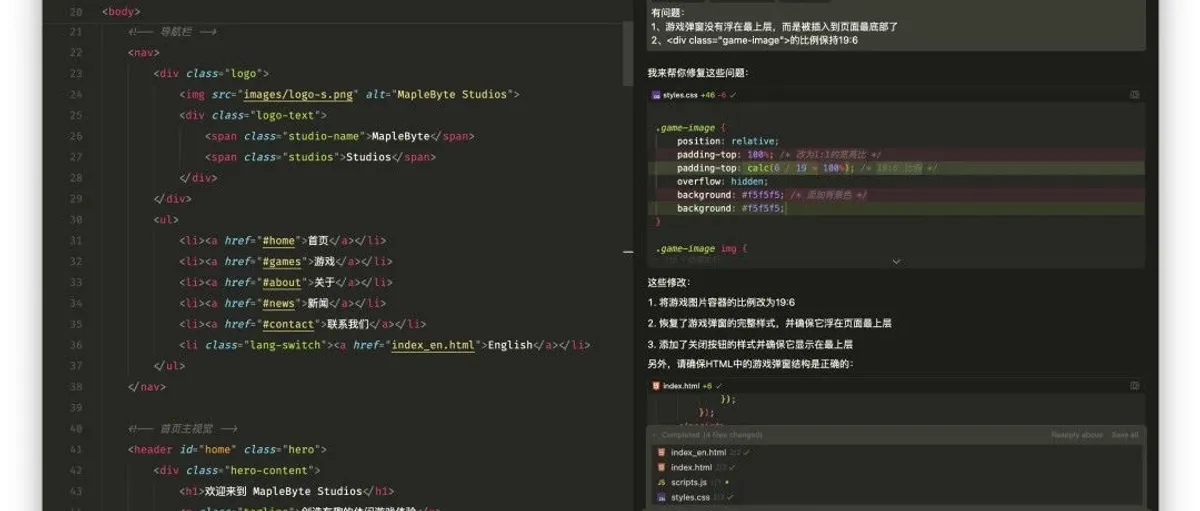Click the CSS icon next to styles.css 2/2
The width and height of the screenshot is (1200, 511).
661,497
